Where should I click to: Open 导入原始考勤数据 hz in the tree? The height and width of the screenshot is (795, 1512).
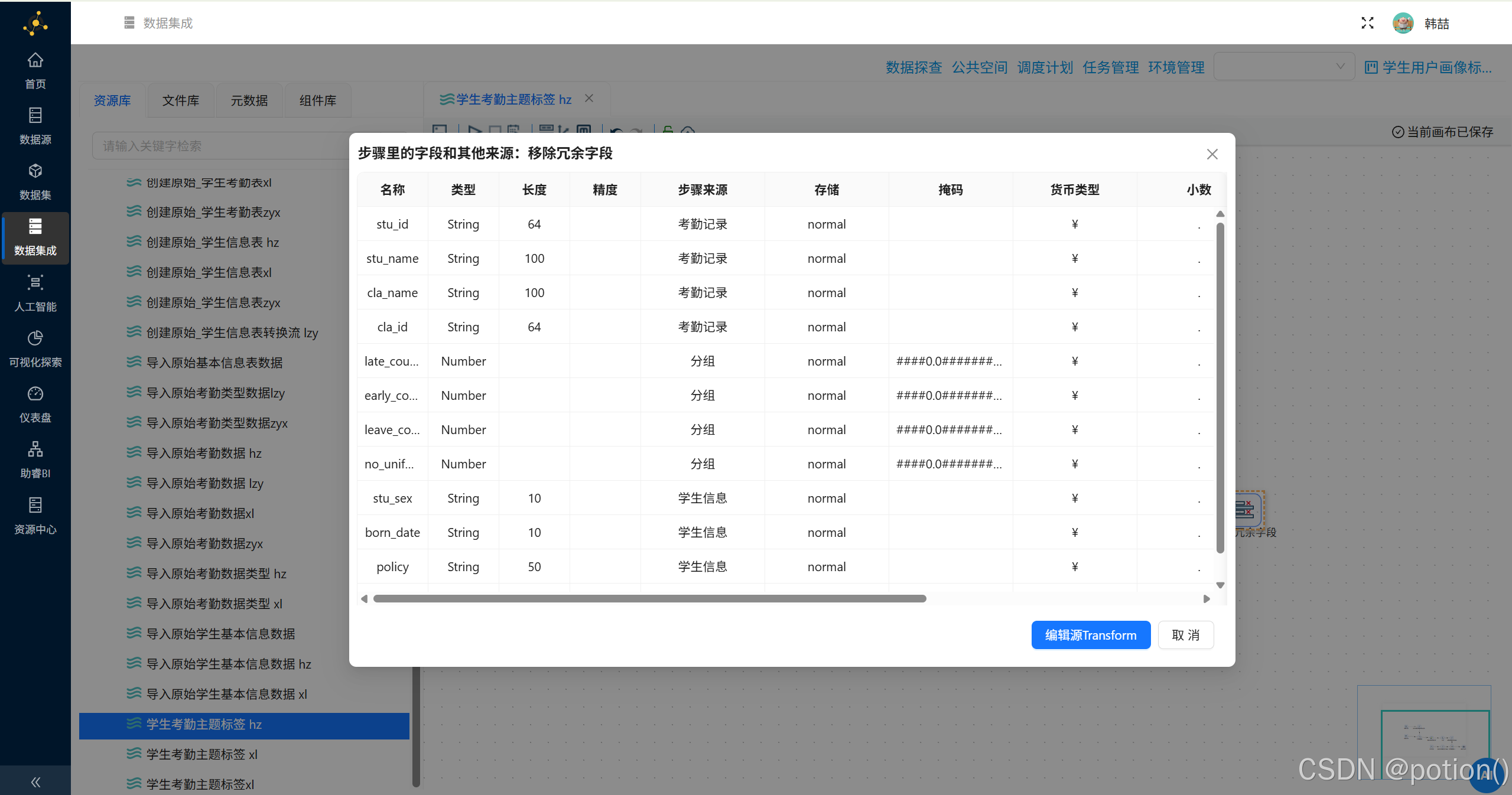pos(204,453)
